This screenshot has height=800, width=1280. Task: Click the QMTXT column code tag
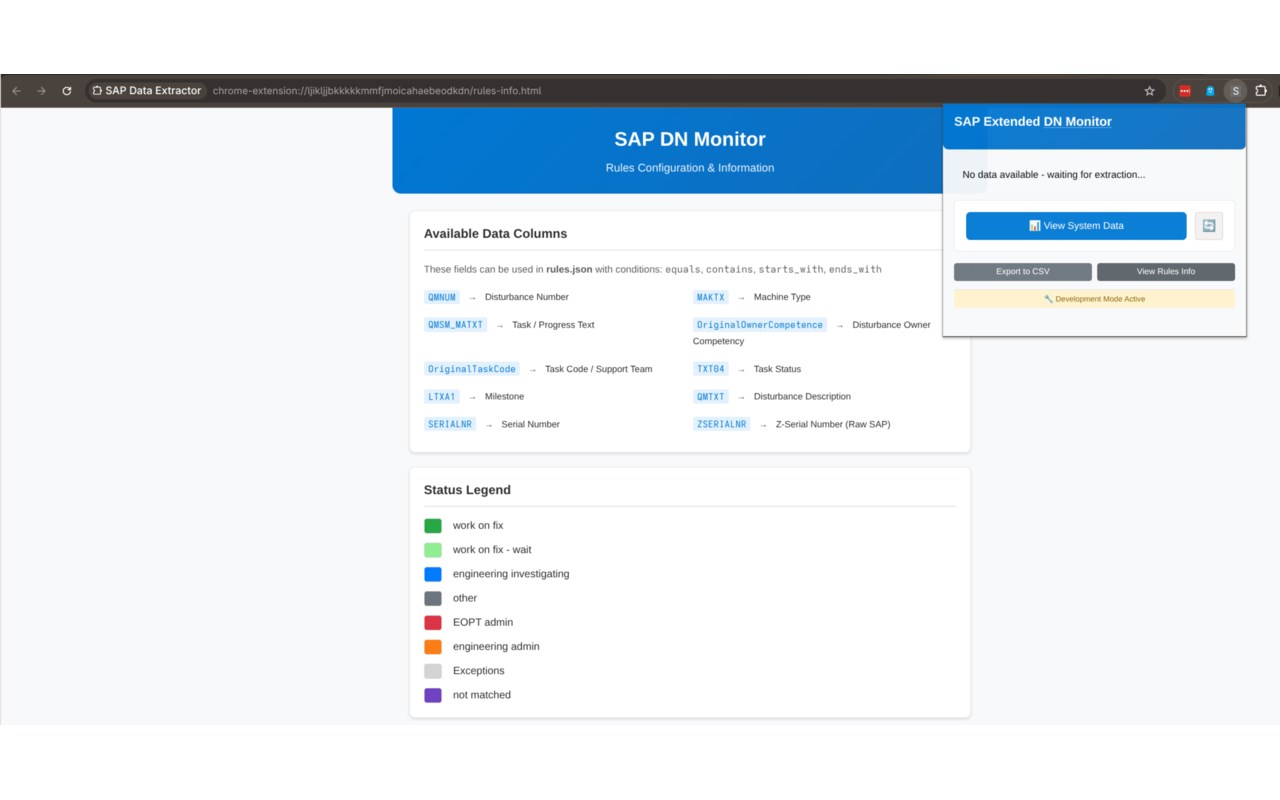(711, 397)
